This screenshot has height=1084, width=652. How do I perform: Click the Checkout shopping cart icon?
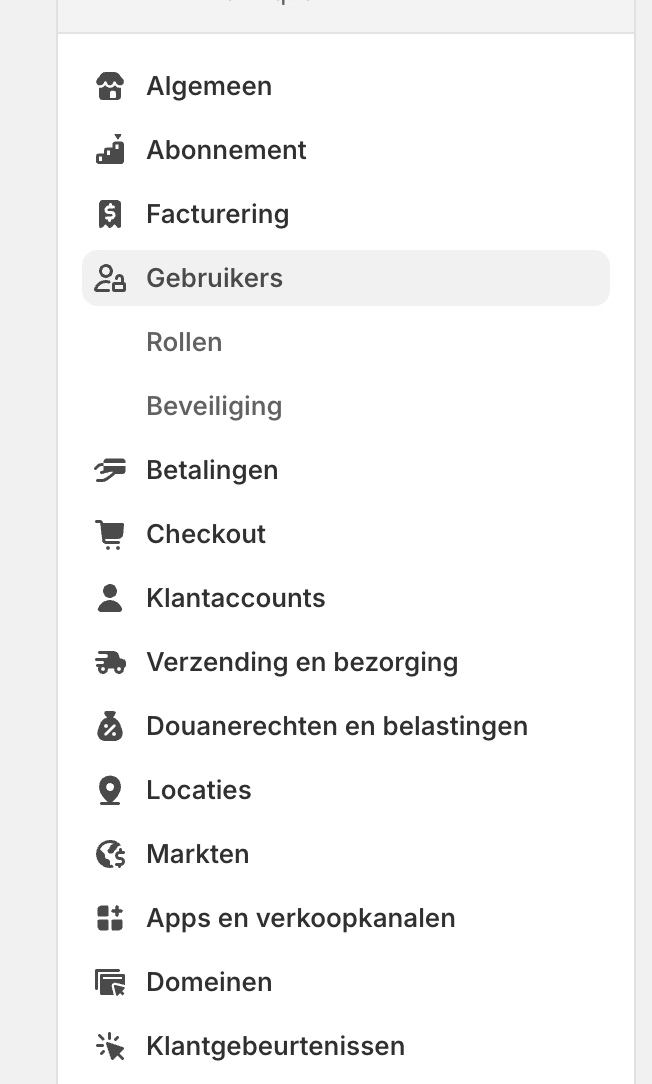[110, 534]
